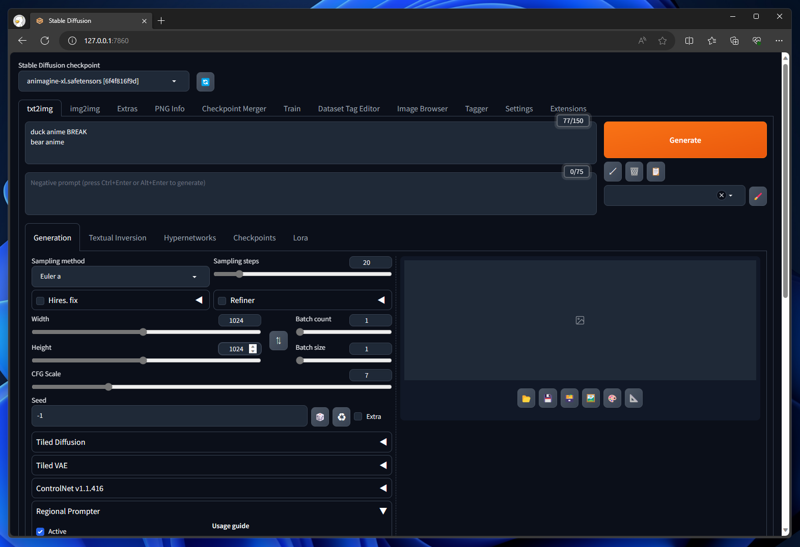
Task: Open the Extras tab
Action: click(x=127, y=109)
